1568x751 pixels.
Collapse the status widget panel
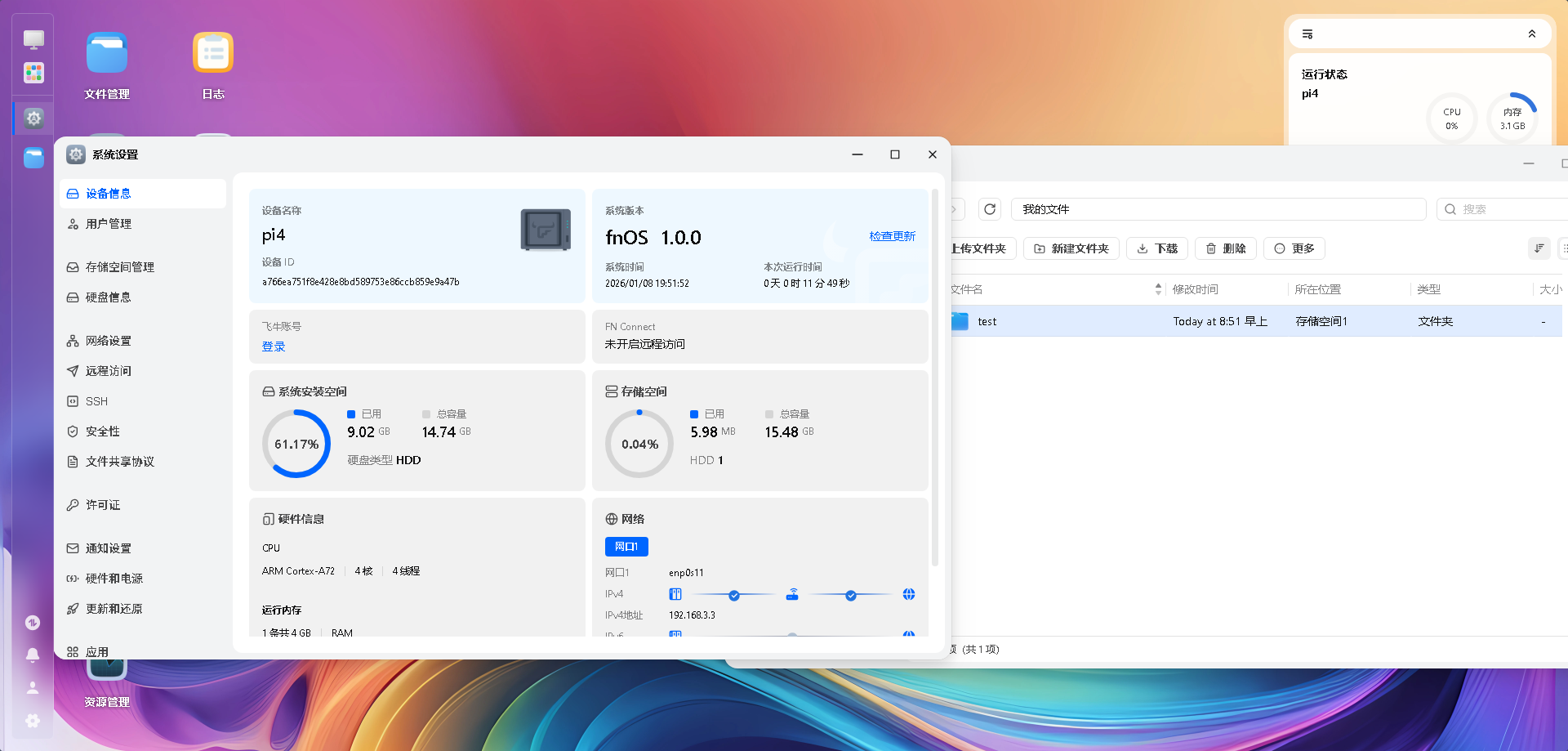click(x=1531, y=34)
